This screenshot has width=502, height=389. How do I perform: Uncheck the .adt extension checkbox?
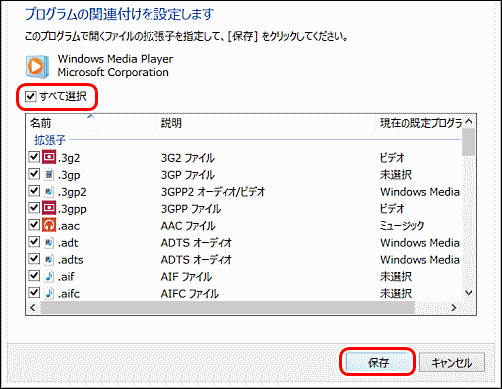(34, 242)
